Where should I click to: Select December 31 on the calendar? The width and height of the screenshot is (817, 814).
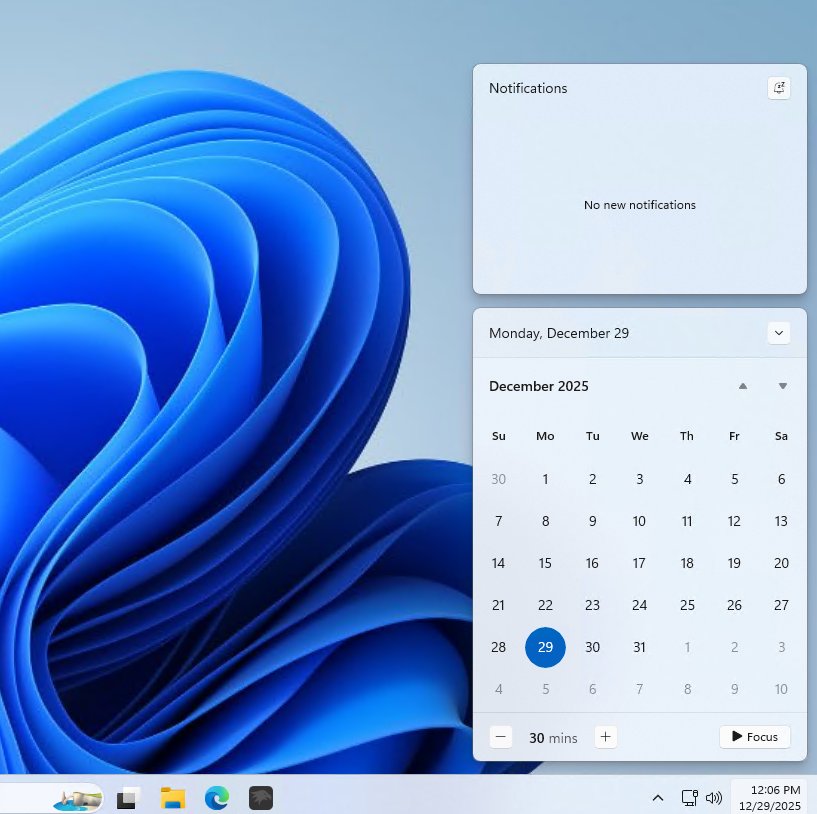[x=640, y=647]
